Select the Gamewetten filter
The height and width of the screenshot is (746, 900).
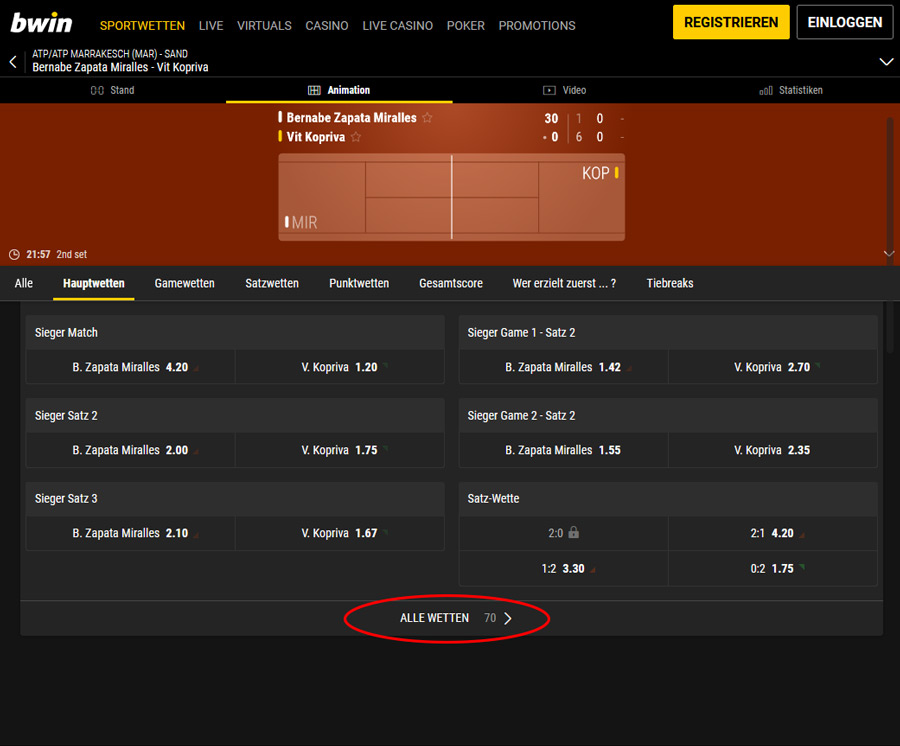[x=184, y=283]
